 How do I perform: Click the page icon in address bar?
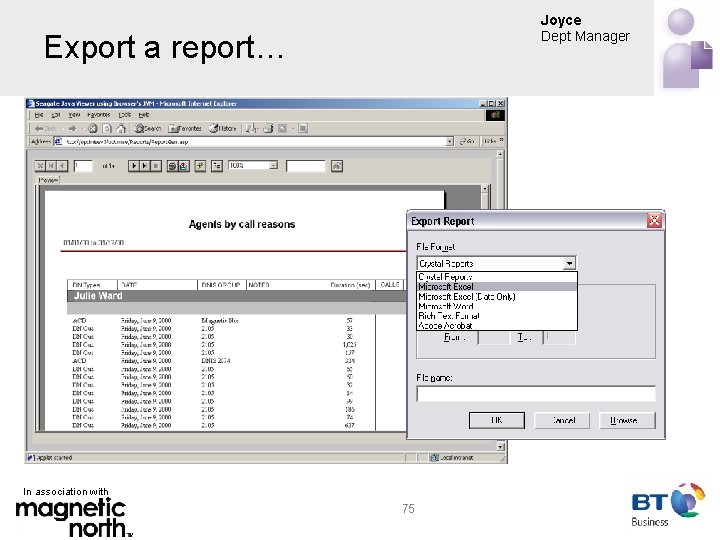58,142
